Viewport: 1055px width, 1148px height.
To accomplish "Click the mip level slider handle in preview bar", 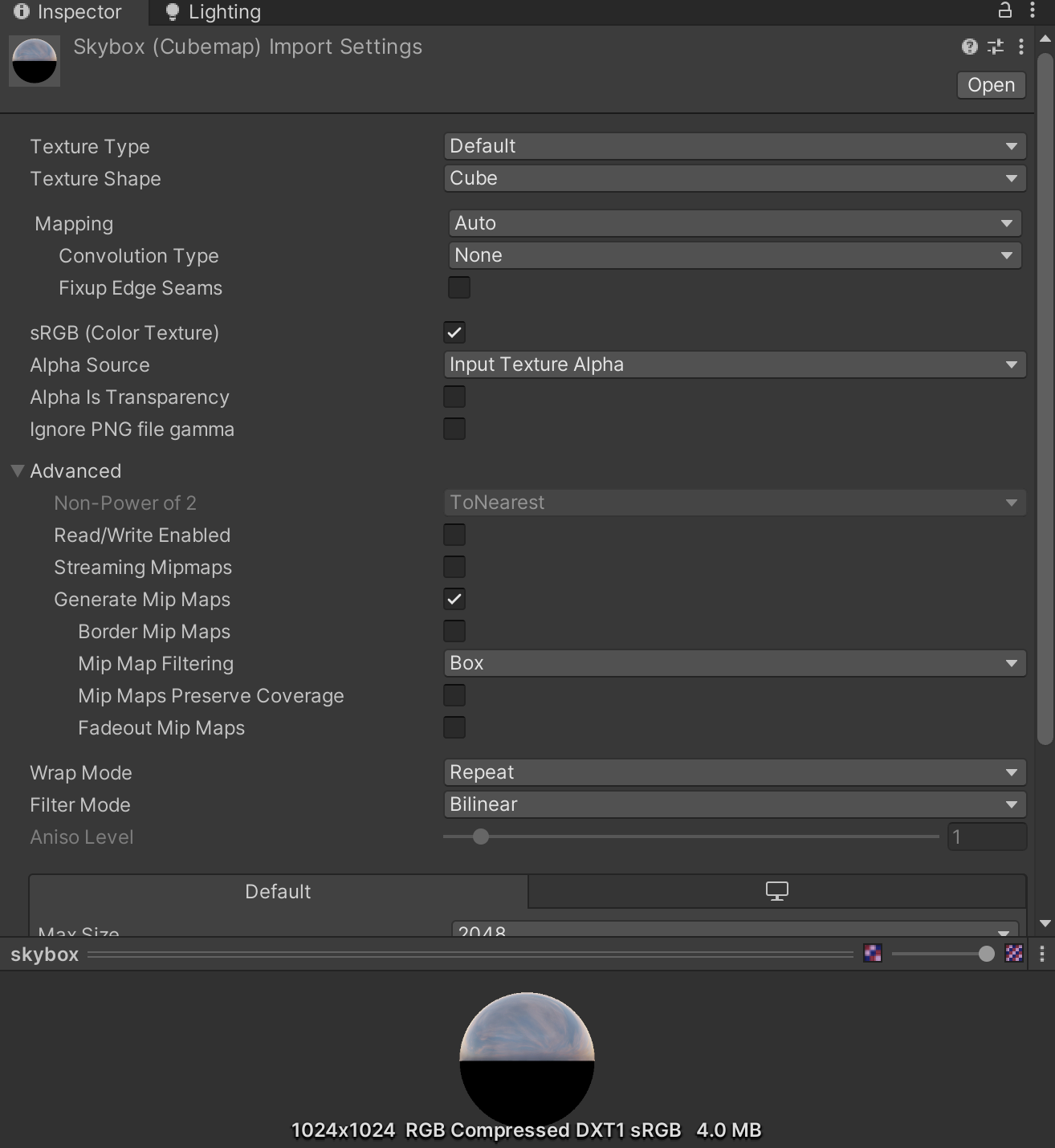I will pyautogui.click(x=986, y=954).
